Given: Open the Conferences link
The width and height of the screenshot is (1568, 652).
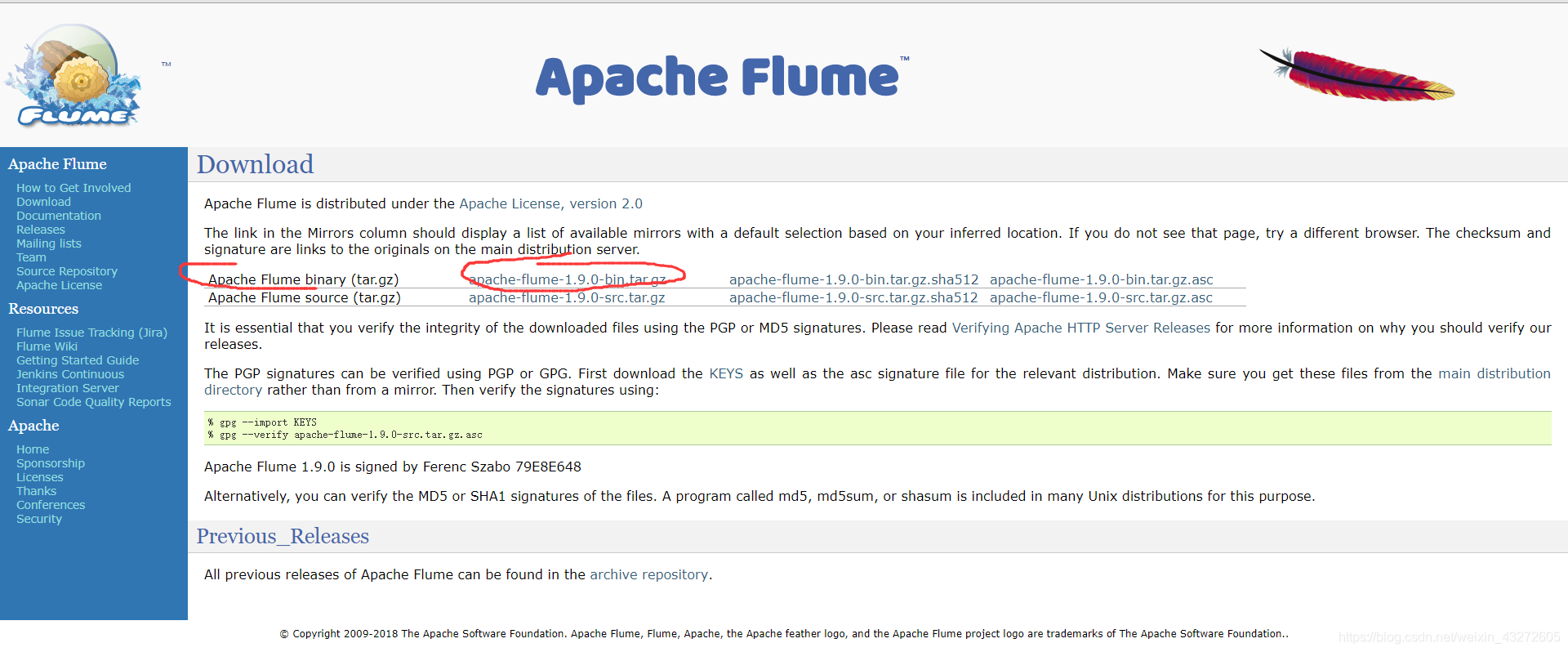Looking at the screenshot, I should [x=51, y=505].
